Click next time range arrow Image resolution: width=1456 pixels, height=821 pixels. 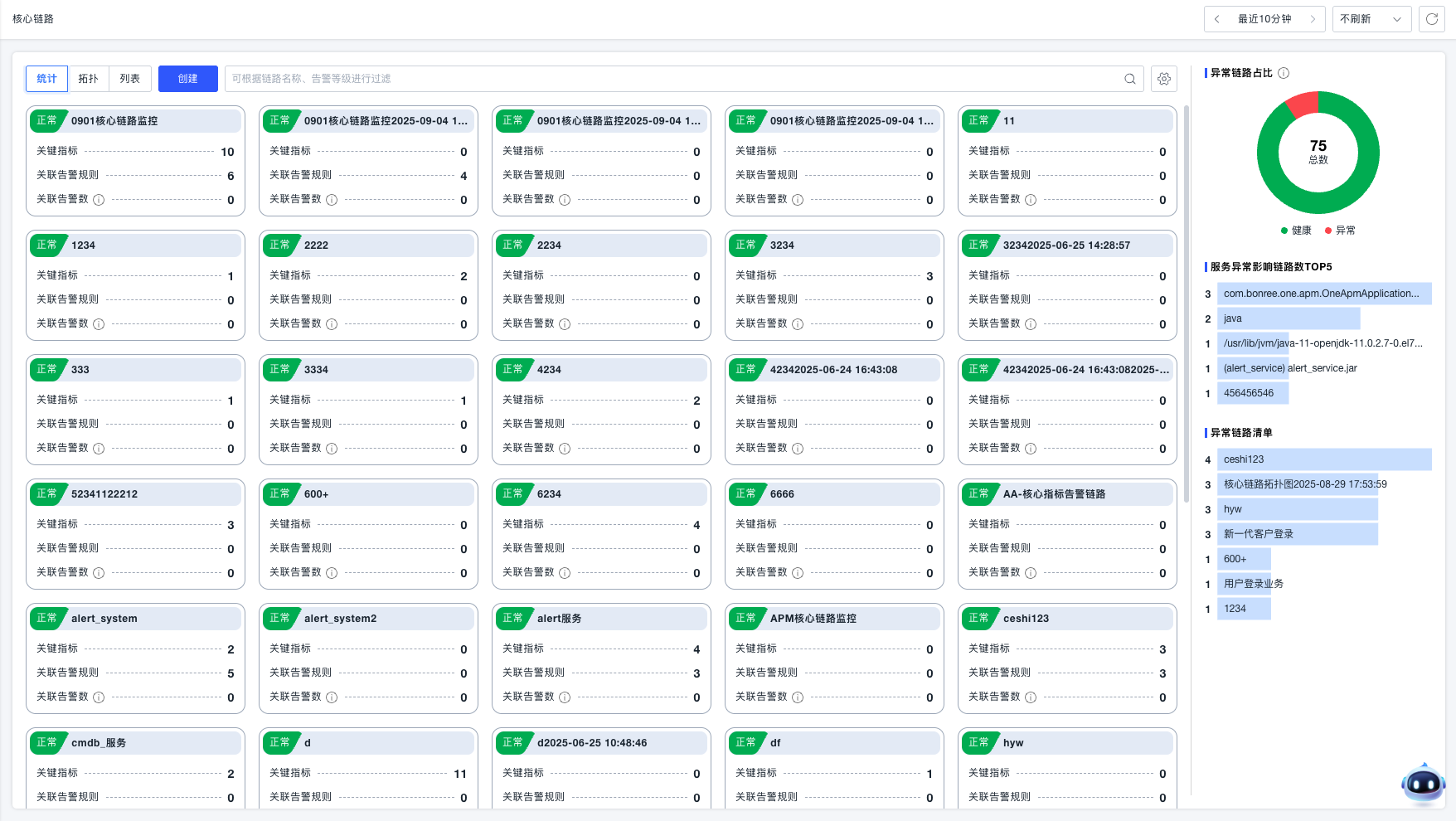[x=1313, y=19]
